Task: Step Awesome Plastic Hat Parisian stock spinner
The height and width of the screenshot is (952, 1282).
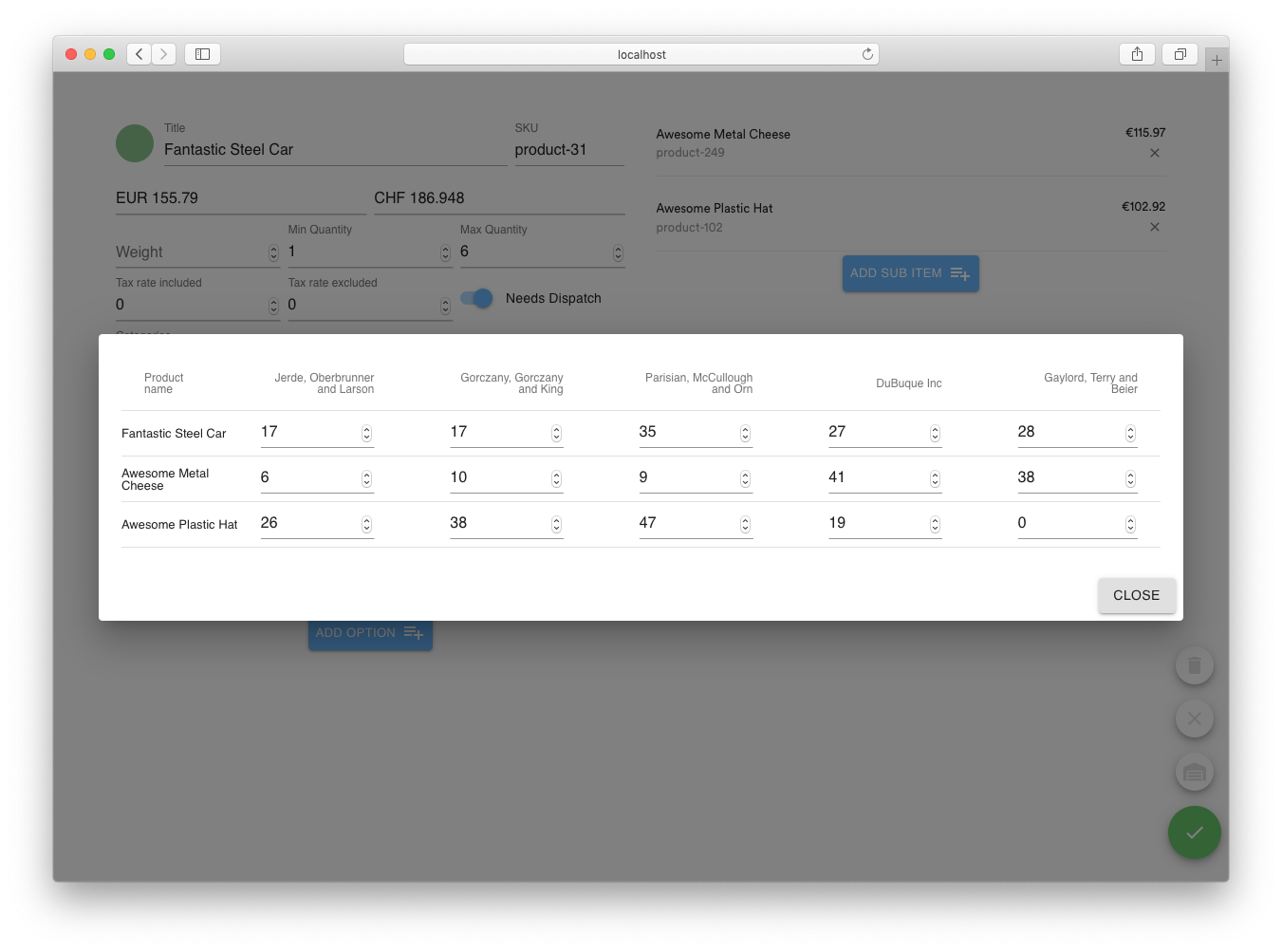Action: point(745,525)
